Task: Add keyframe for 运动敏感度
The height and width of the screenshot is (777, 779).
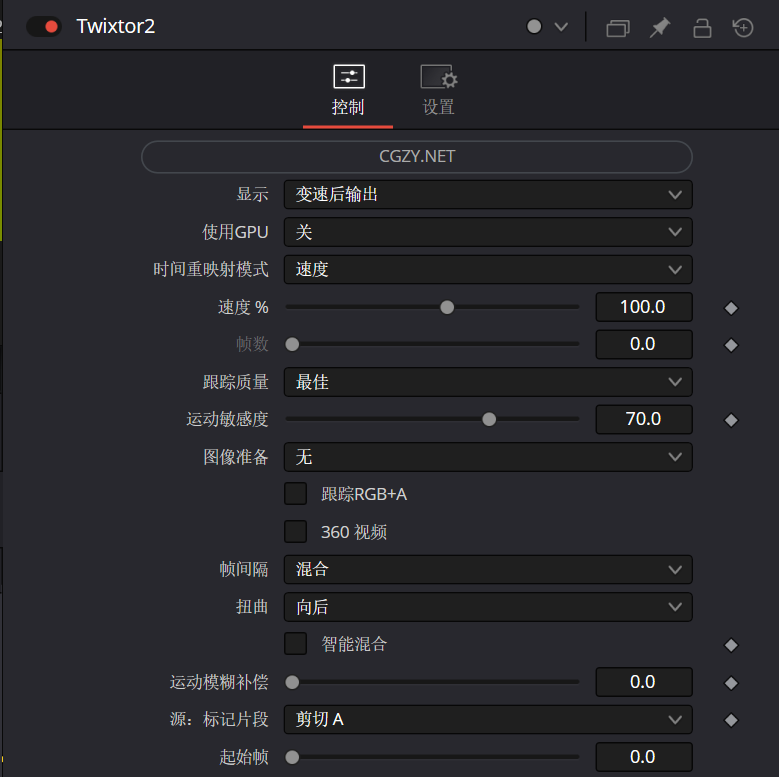Action: pyautogui.click(x=731, y=420)
